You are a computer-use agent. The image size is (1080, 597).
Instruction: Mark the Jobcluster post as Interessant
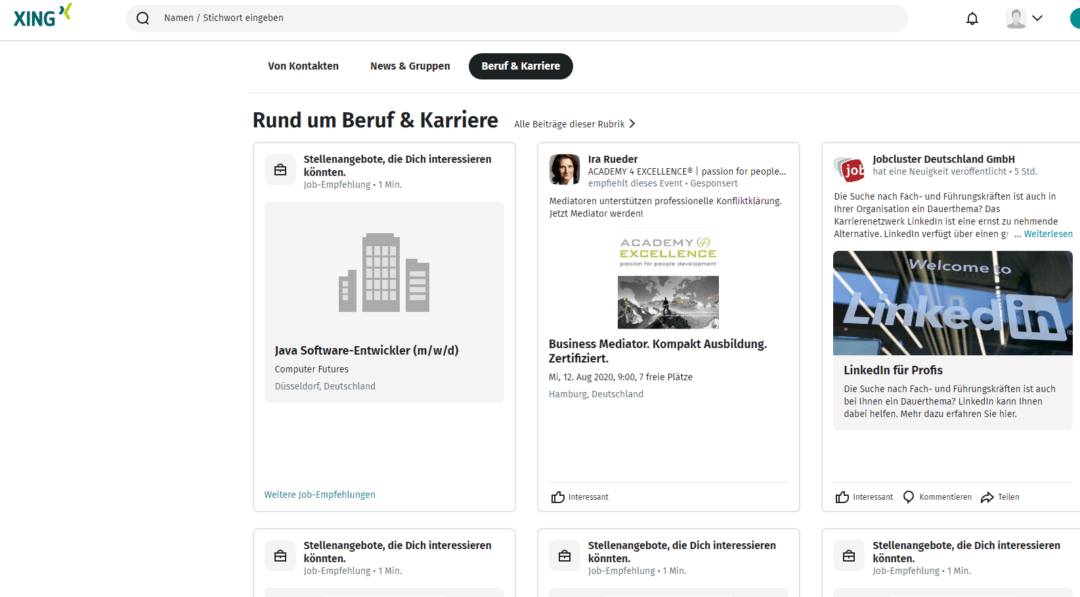[x=843, y=497]
